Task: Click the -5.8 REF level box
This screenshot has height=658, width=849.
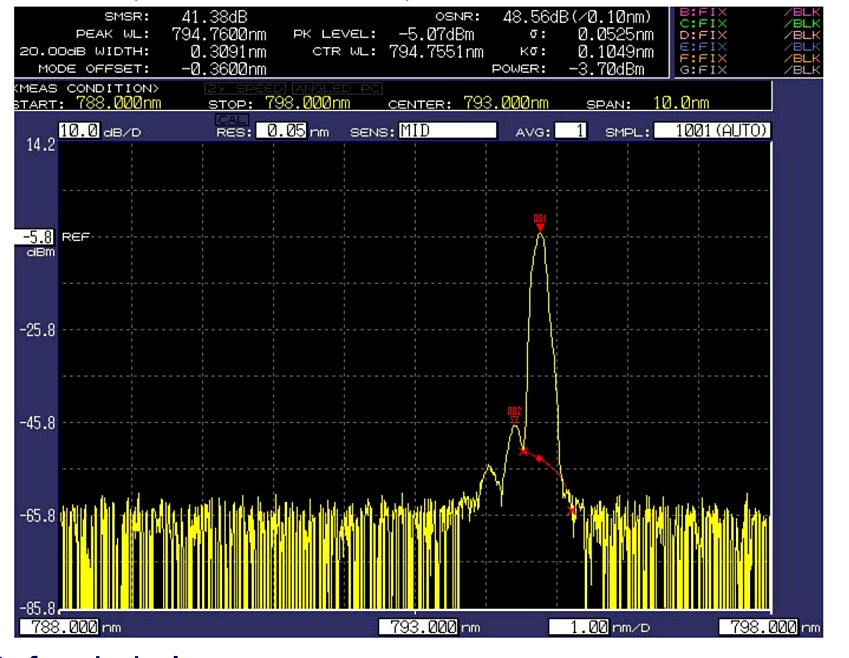Action: point(35,237)
